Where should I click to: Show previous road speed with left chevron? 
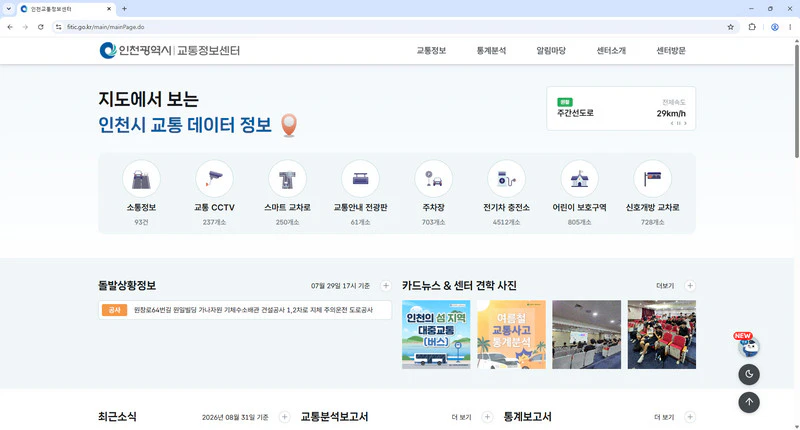point(672,123)
